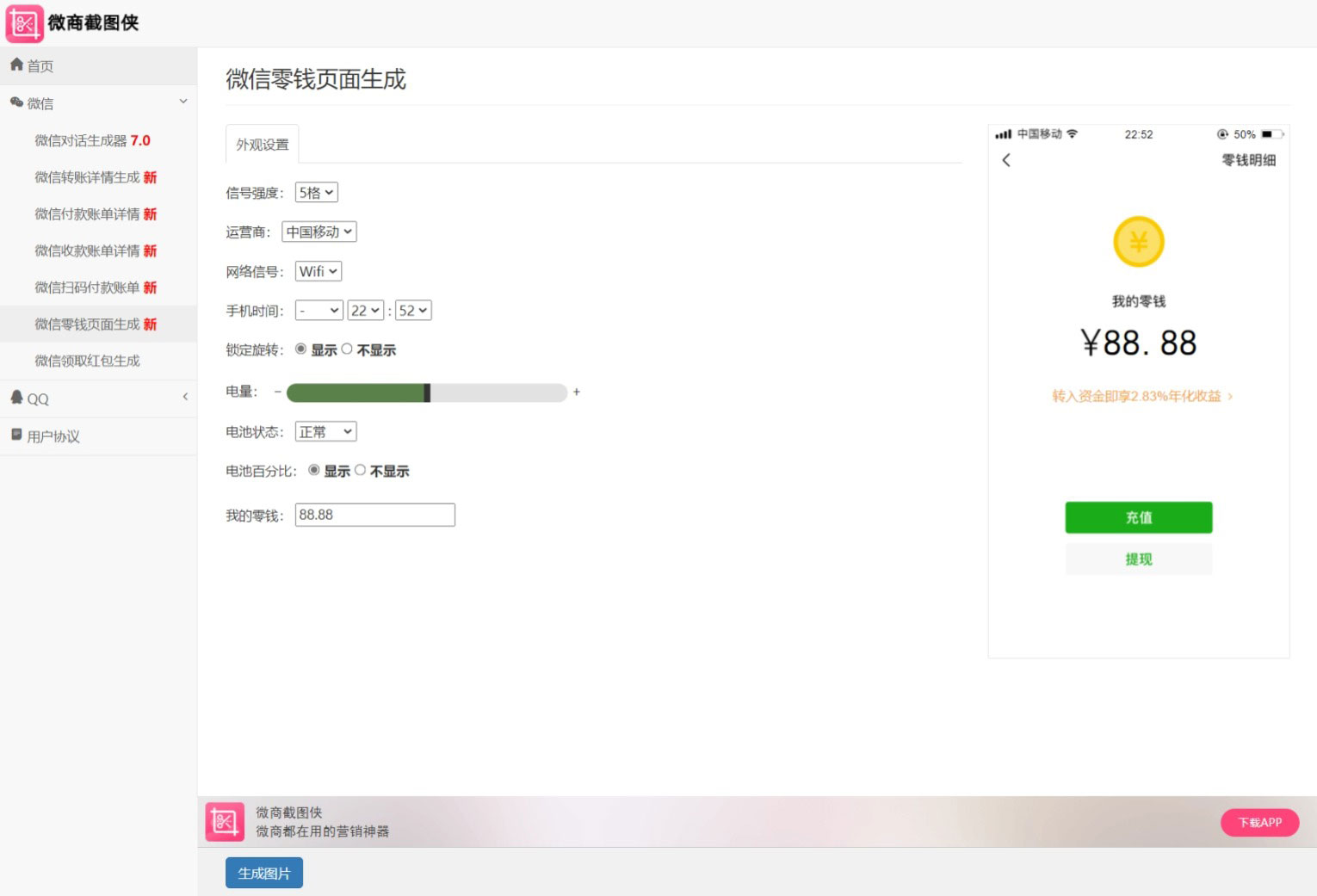Click the 我的零钱 input field
1317x896 pixels.
point(375,515)
